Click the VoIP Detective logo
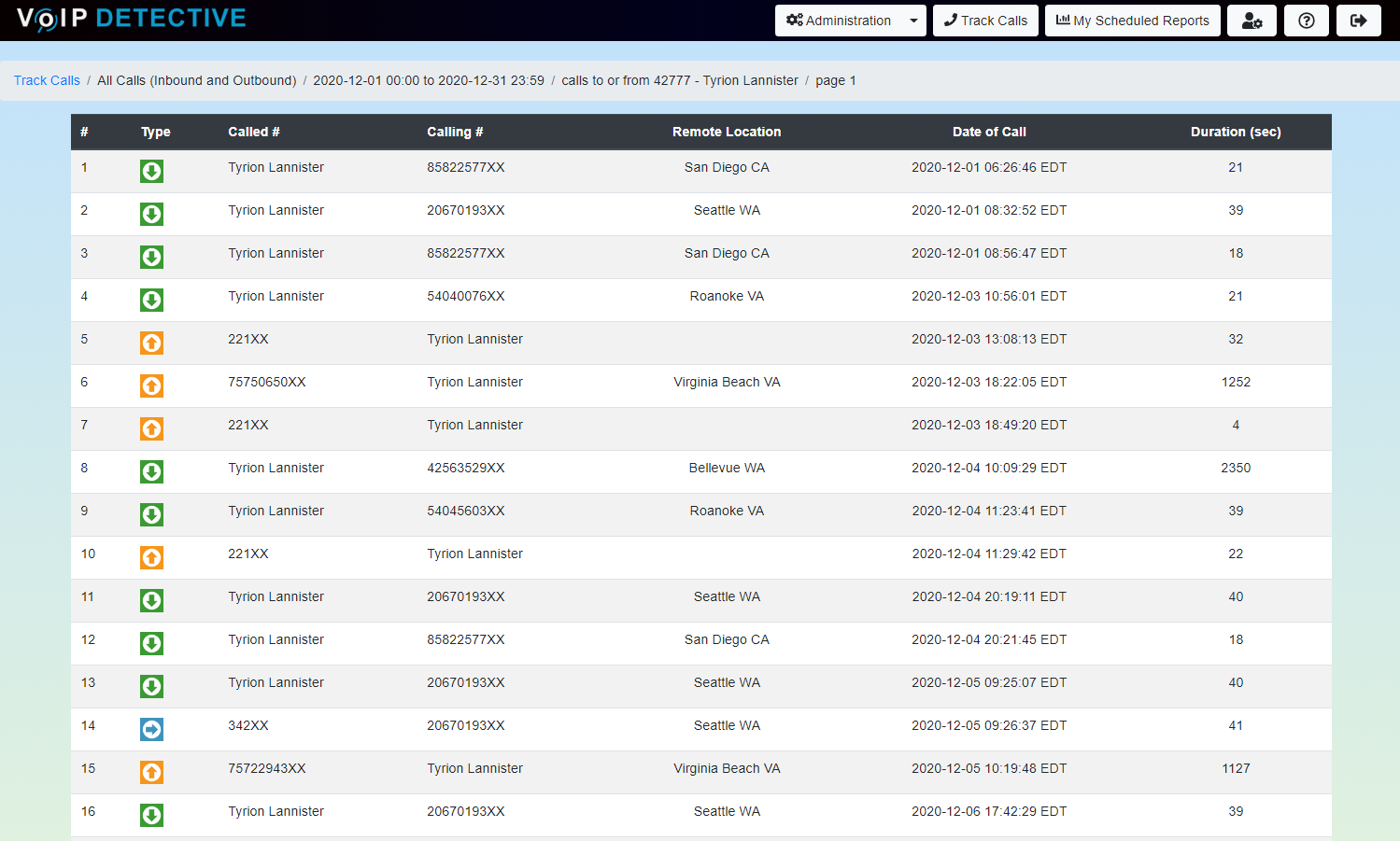The width and height of the screenshot is (1400, 841). [x=132, y=19]
